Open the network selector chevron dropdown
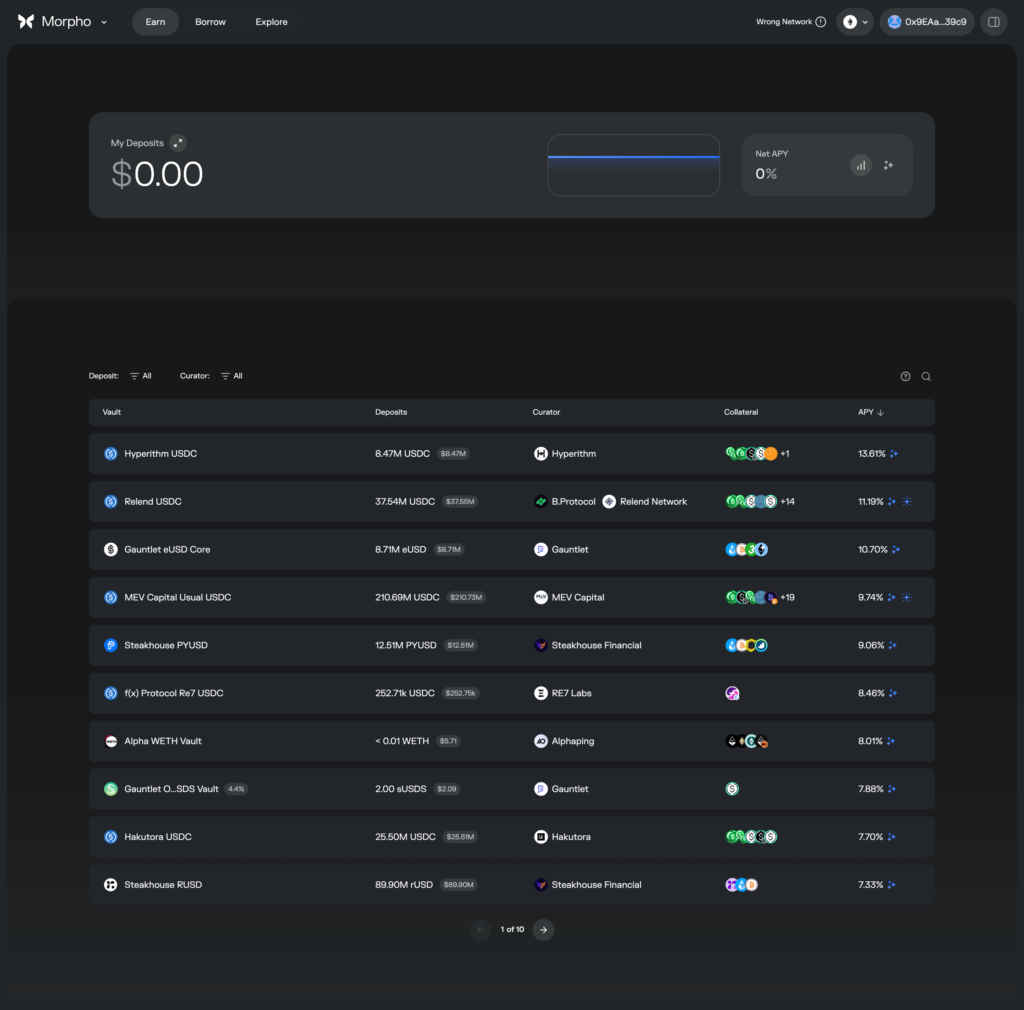 [x=866, y=21]
